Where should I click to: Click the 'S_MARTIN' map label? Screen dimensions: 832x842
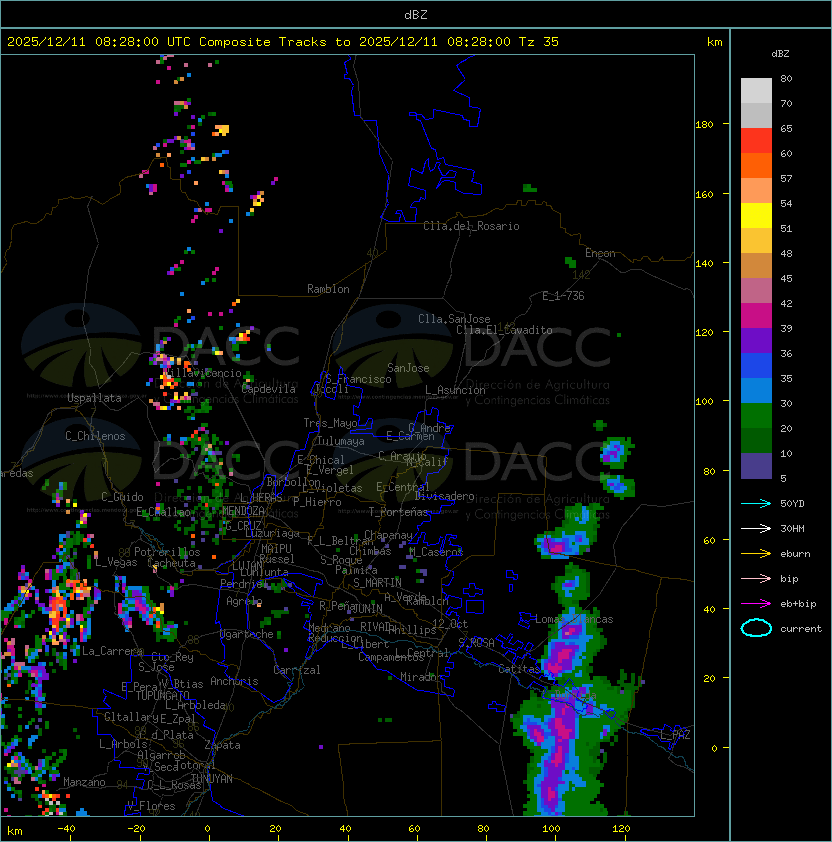click(x=377, y=583)
